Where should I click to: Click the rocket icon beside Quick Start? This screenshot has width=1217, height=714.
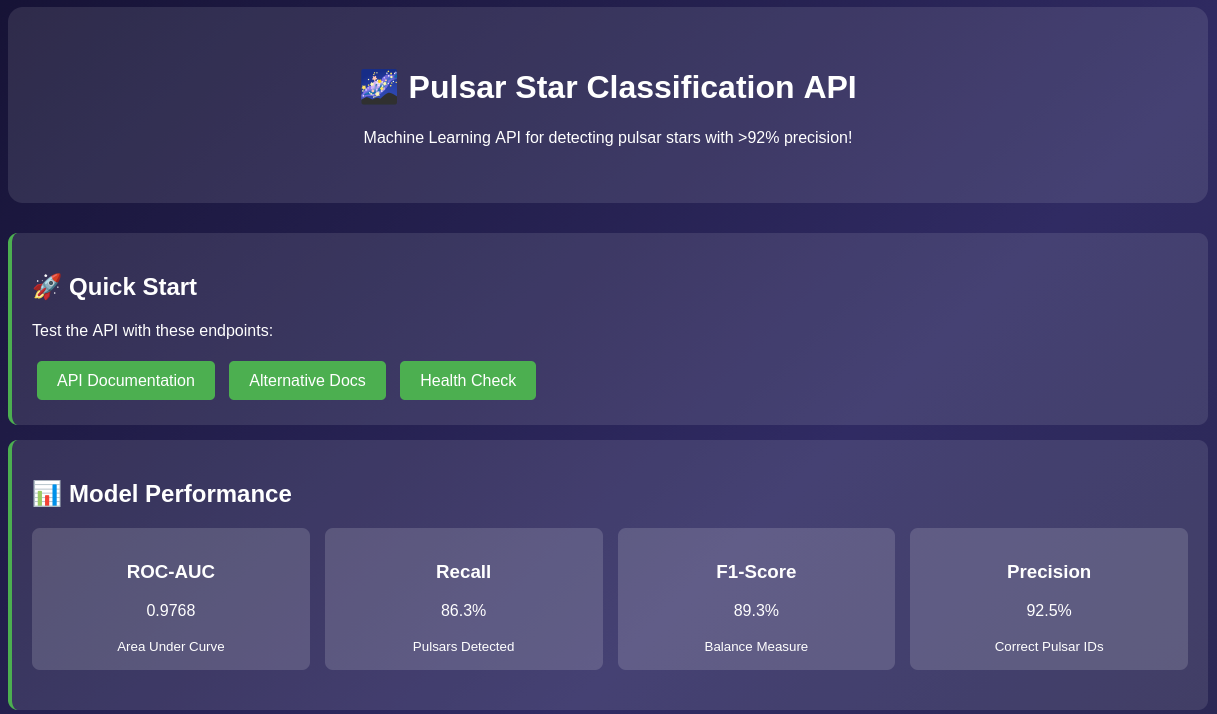coord(47,287)
